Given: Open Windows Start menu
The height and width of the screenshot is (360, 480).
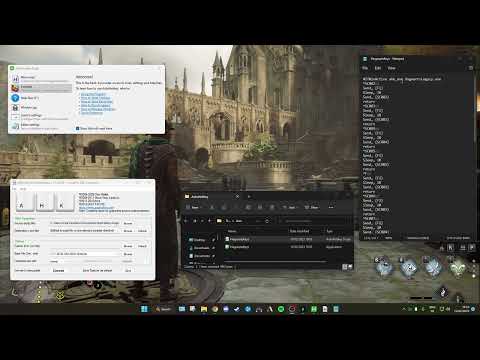Looking at the screenshot, I should pyautogui.click(x=144, y=309).
